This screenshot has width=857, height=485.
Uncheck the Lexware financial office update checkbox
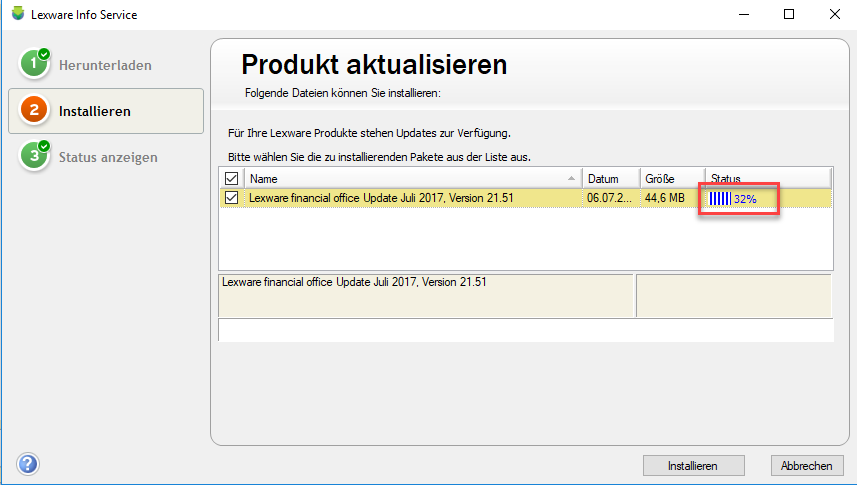[x=232, y=198]
